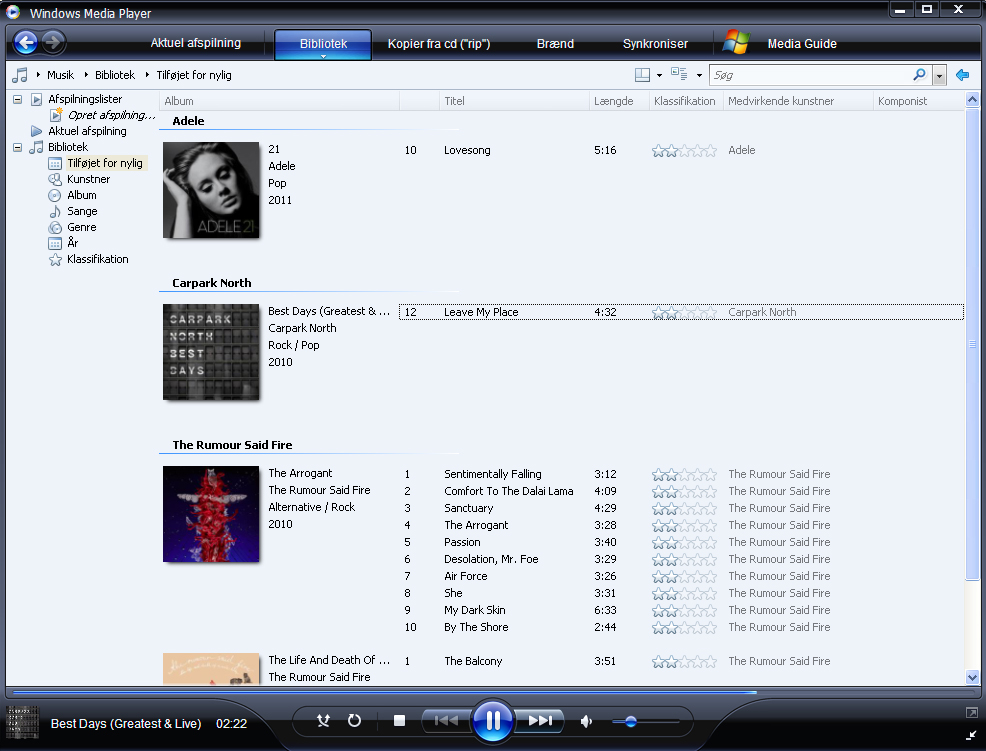
Task: Collapse the Bibliotek tree node
Action: (18, 147)
